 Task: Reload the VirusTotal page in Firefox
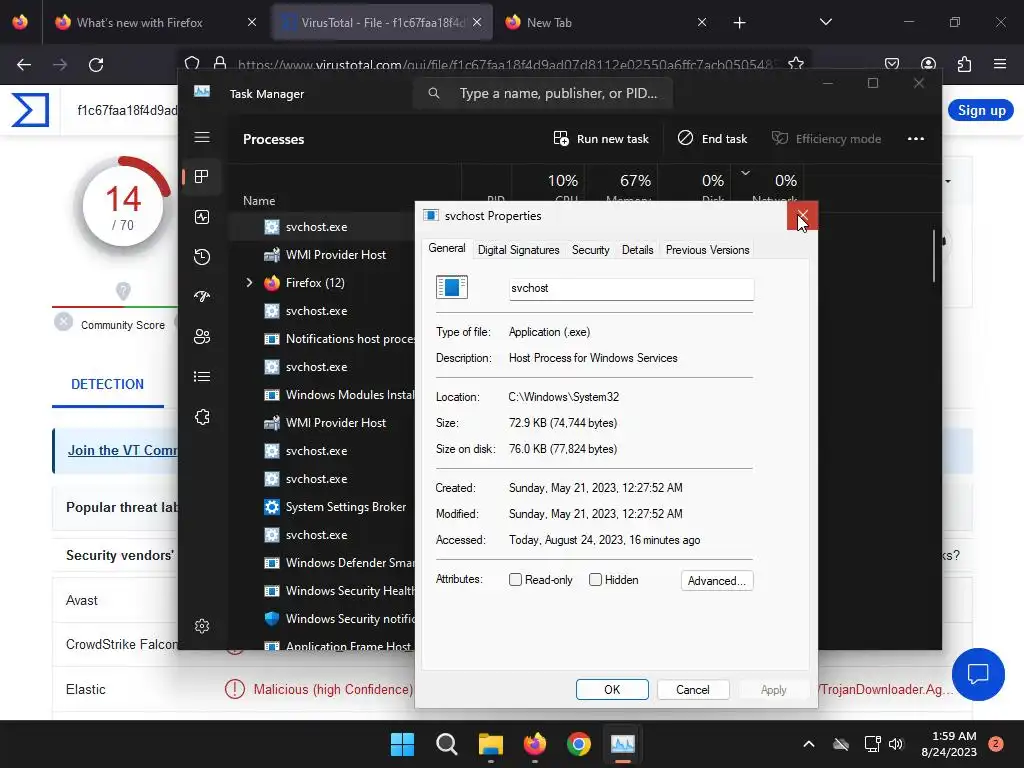coord(96,65)
